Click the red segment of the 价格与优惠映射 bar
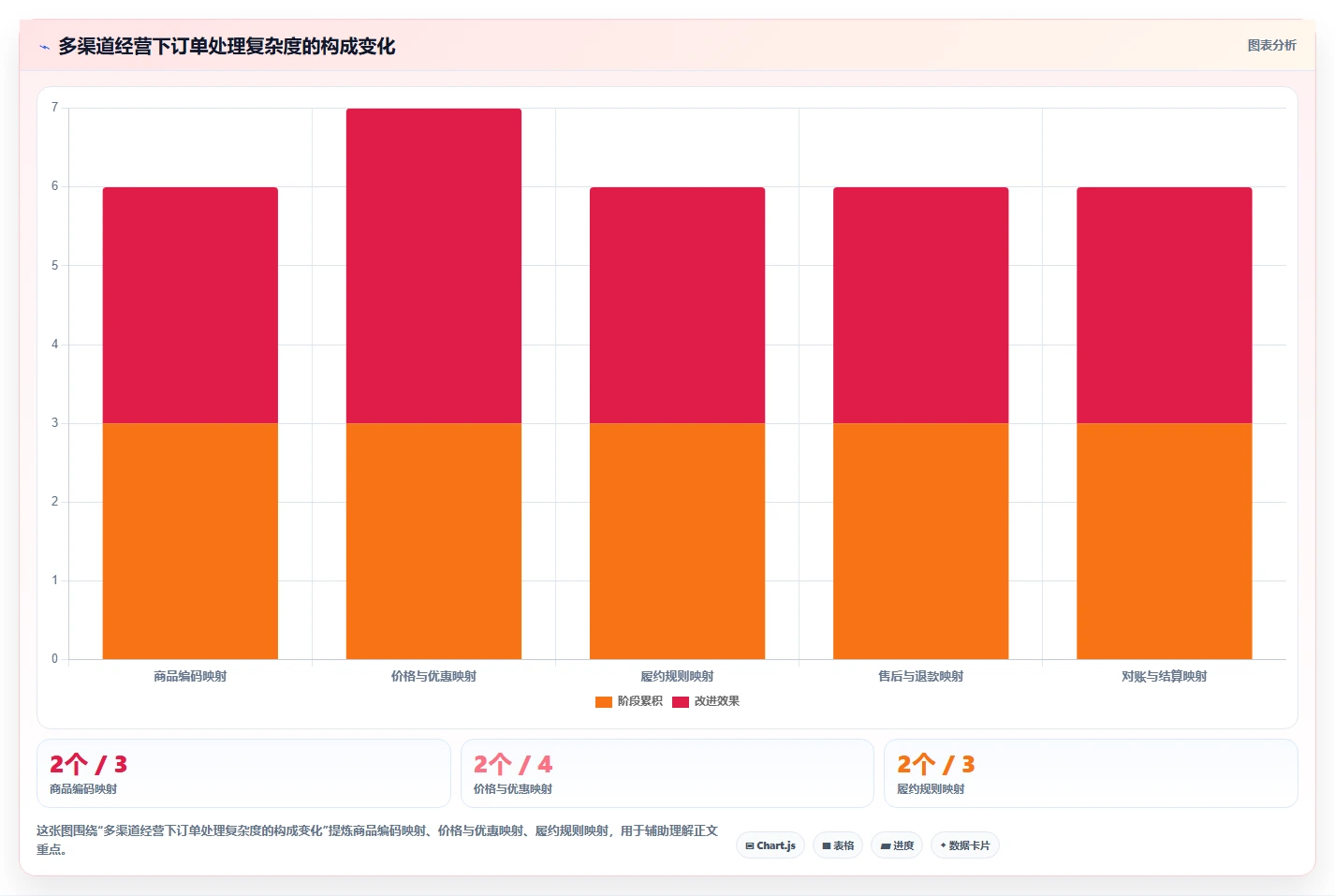Image resolution: width=1335 pixels, height=896 pixels. click(433, 266)
